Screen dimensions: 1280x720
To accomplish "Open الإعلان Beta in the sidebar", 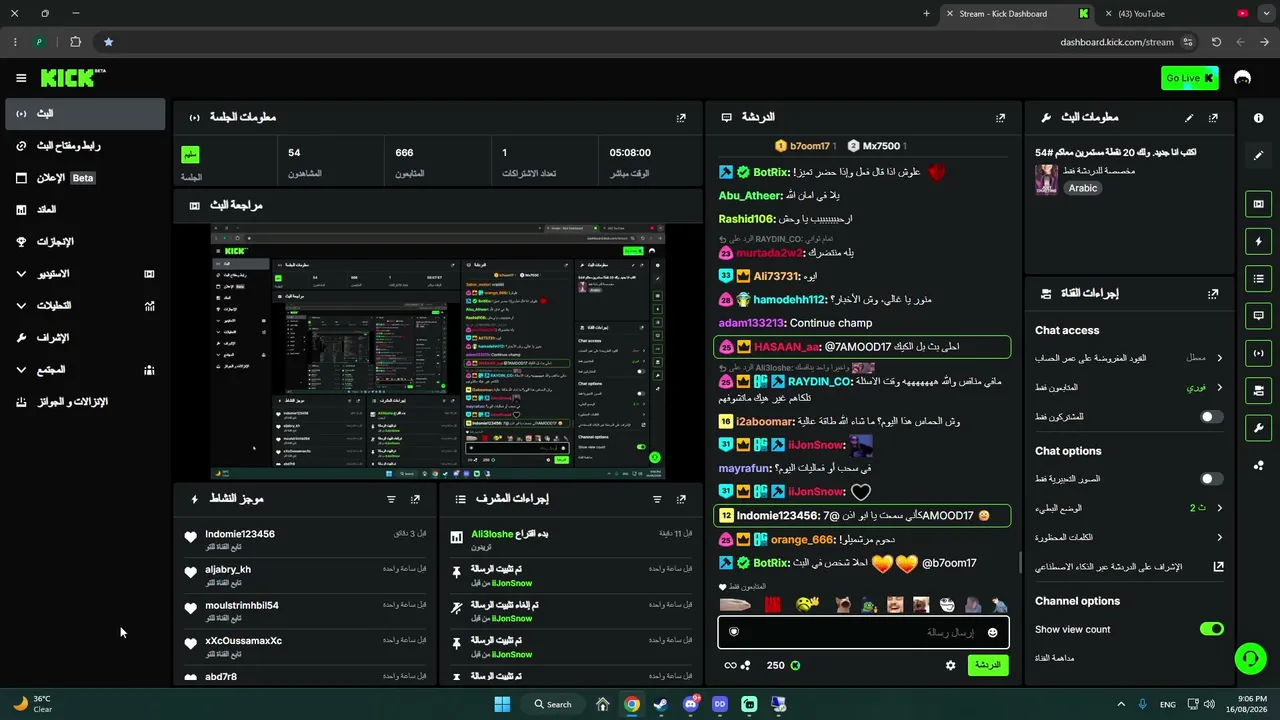I will (x=85, y=177).
